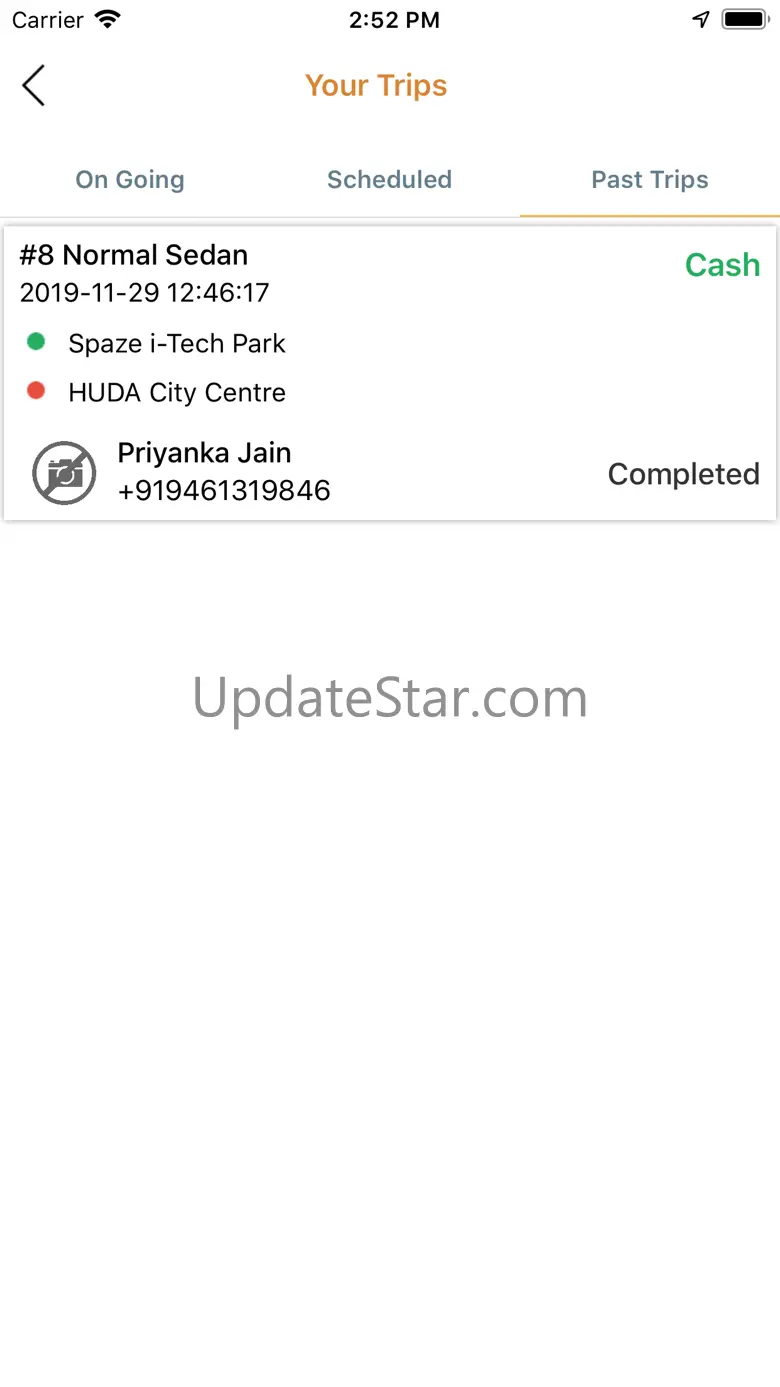The image size is (780, 1387).
Task: Tap the Spaze i-Tech Park pickup address
Action: 177,344
